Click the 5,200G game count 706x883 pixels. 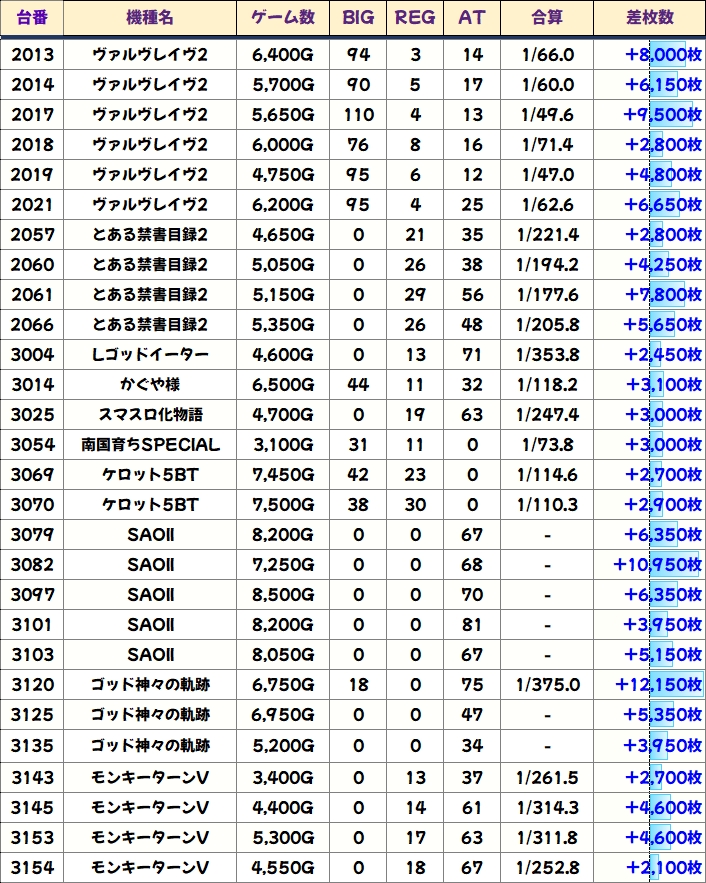pos(283,746)
